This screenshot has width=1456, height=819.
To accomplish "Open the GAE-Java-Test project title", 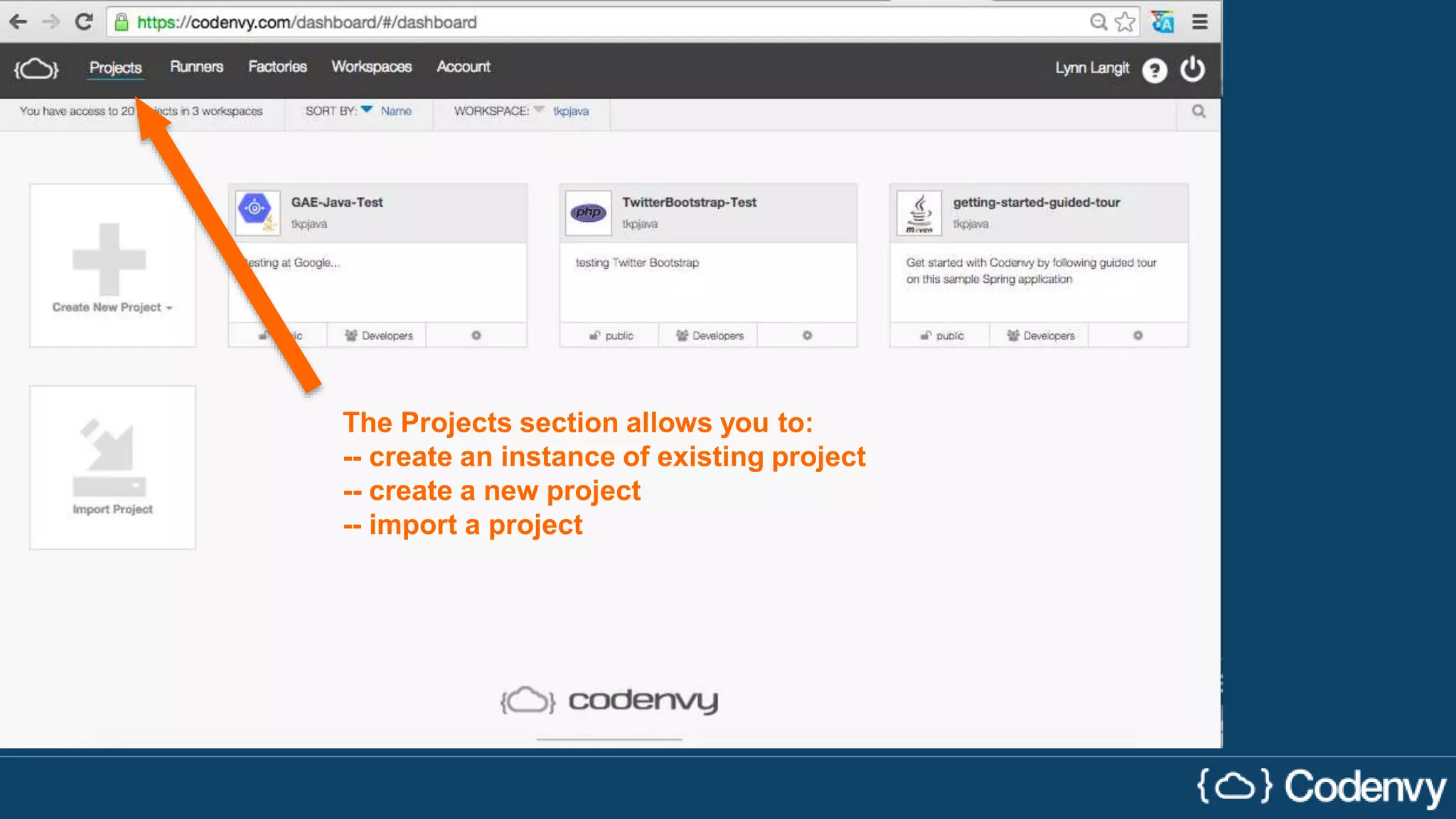I will click(x=337, y=202).
